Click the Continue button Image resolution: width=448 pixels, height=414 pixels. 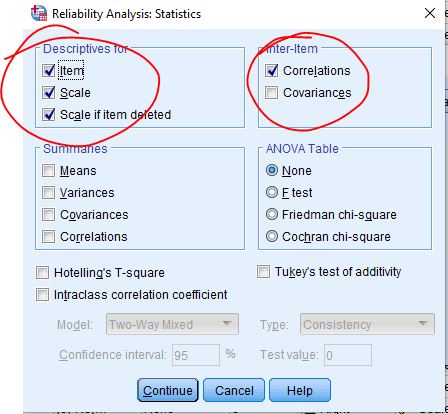[x=168, y=390]
